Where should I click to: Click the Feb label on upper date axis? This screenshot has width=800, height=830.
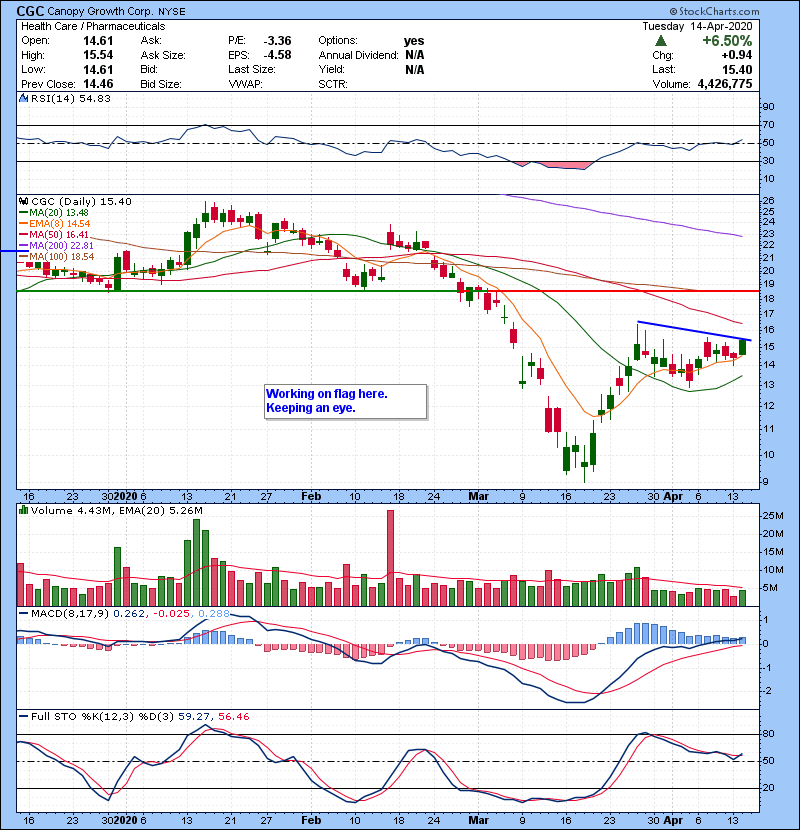click(x=311, y=497)
